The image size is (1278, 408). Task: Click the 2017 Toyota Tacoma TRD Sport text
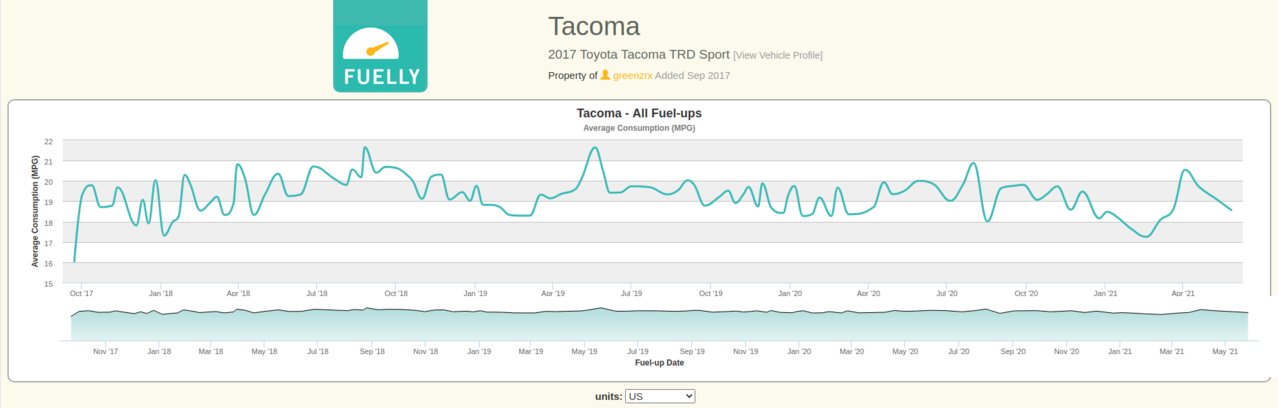[x=639, y=54]
